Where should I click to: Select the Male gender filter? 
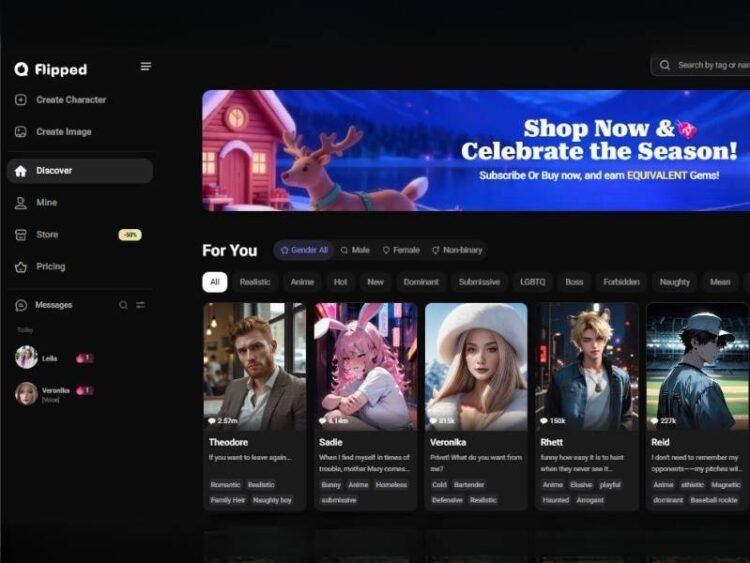(355, 250)
